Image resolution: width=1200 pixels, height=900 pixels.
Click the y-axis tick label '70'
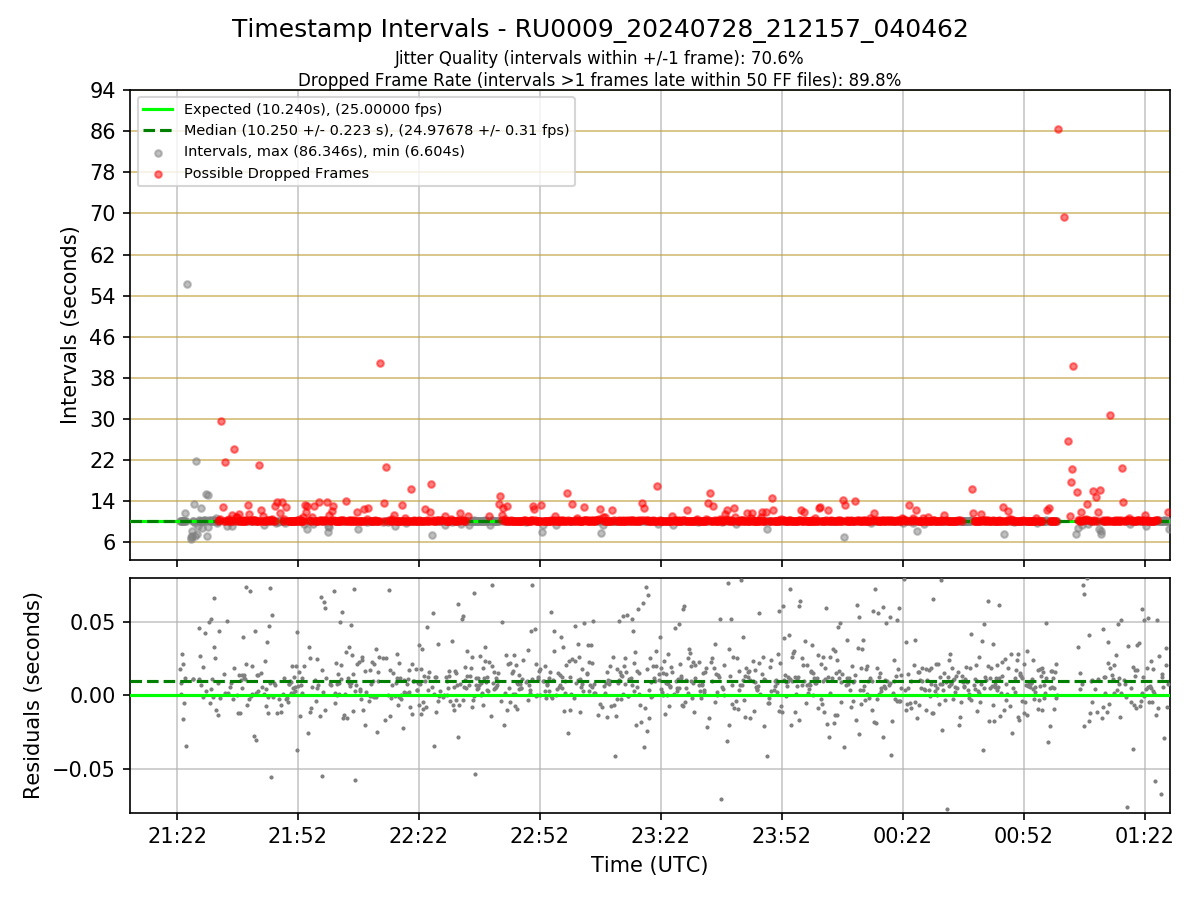point(104,213)
